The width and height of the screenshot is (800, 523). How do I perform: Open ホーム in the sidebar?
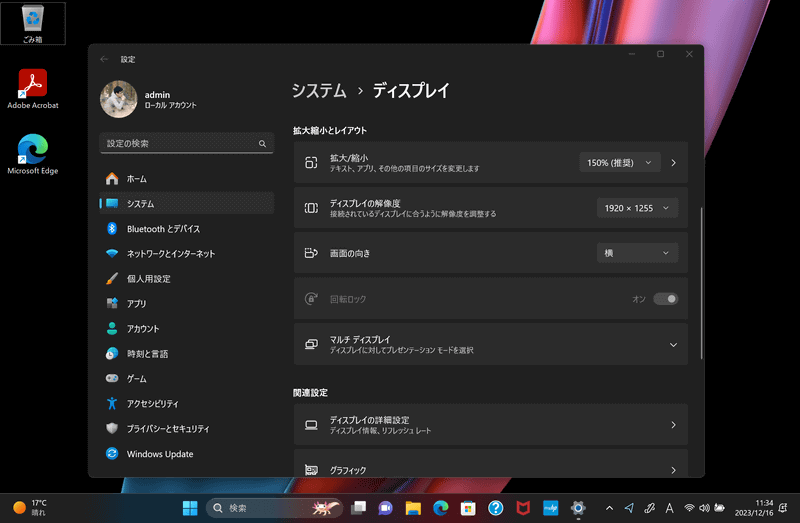(187, 179)
